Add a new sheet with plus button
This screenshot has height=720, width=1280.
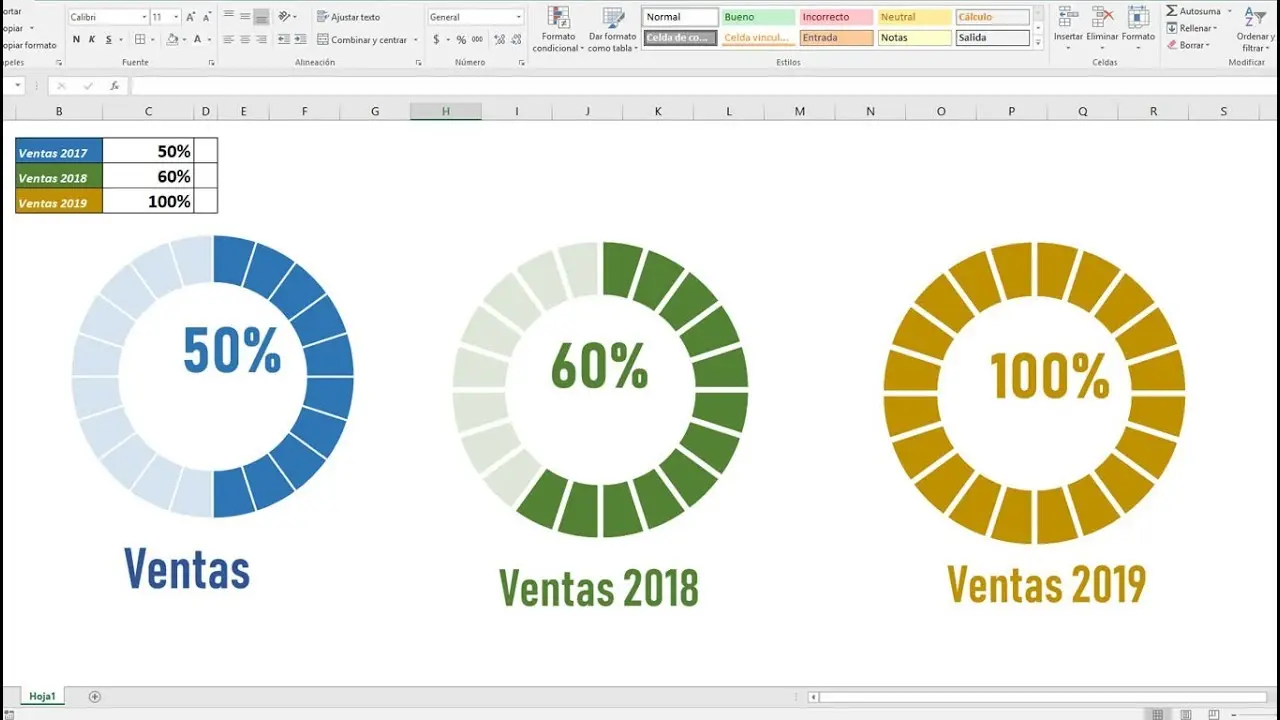coord(95,696)
